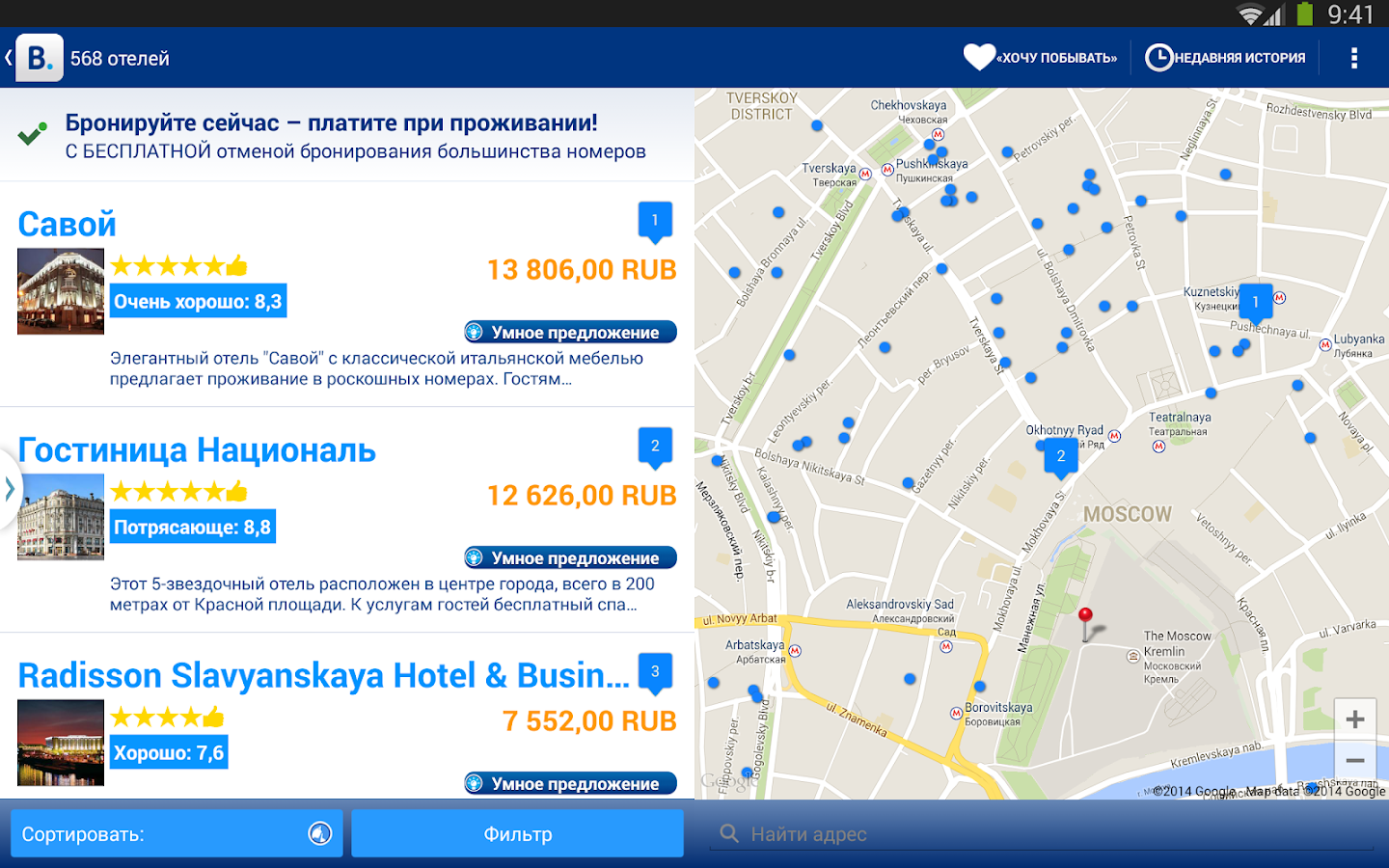This screenshot has width=1389, height=868.
Task: Tap the back arrow next to the logo
Action: coord(8,56)
